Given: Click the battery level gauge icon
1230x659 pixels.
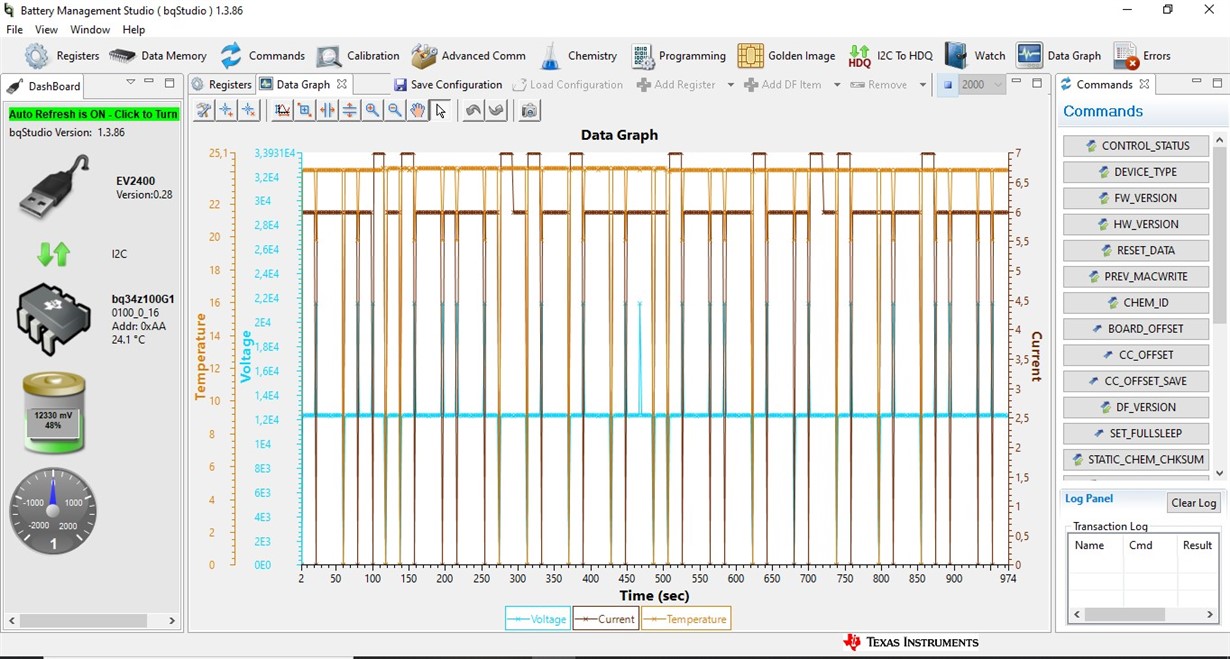Looking at the screenshot, I should 54,413.
